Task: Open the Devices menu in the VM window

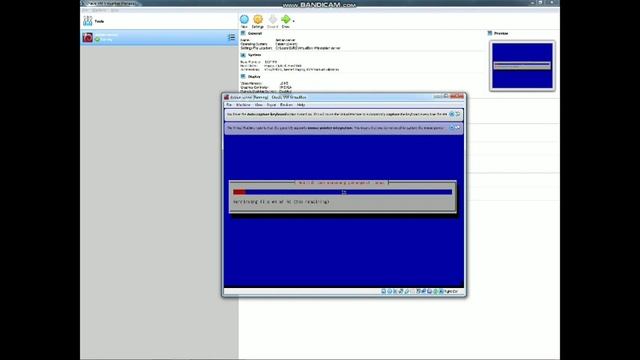Action: pyautogui.click(x=286, y=105)
